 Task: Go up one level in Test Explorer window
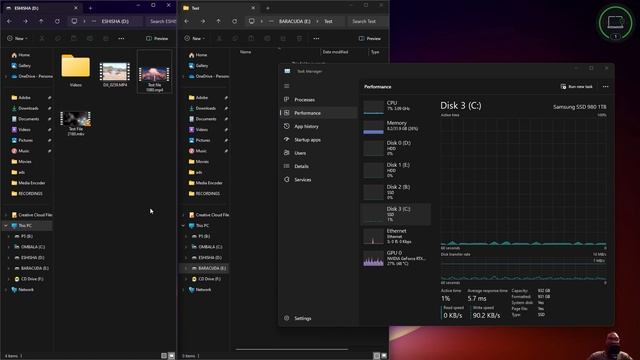[x=219, y=21]
